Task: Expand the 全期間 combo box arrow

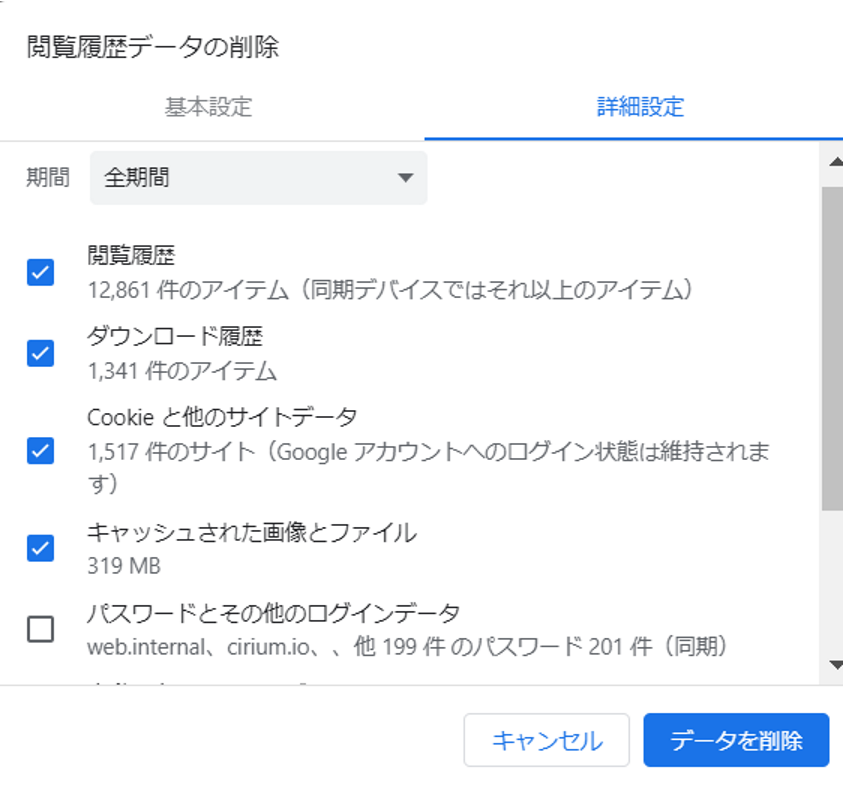Action: (406, 177)
